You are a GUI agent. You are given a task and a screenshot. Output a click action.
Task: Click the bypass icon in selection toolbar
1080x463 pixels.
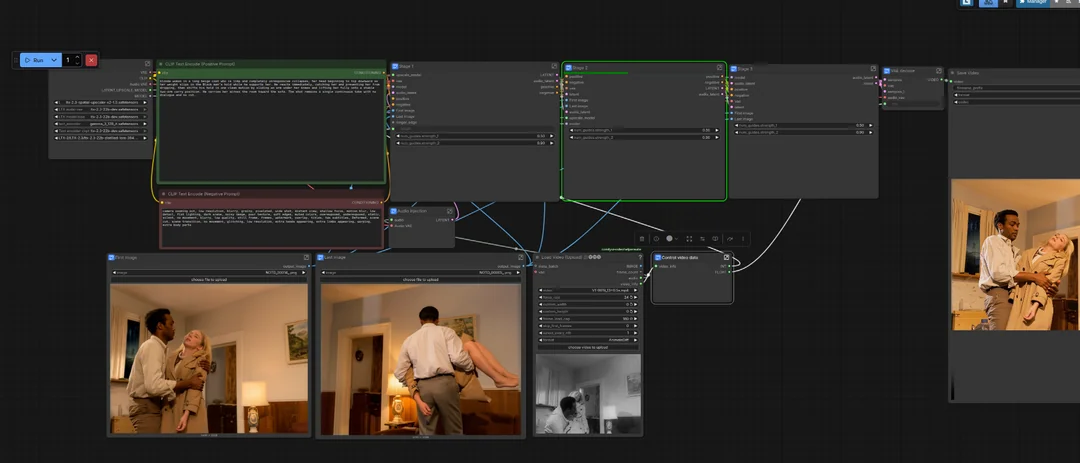(715, 238)
